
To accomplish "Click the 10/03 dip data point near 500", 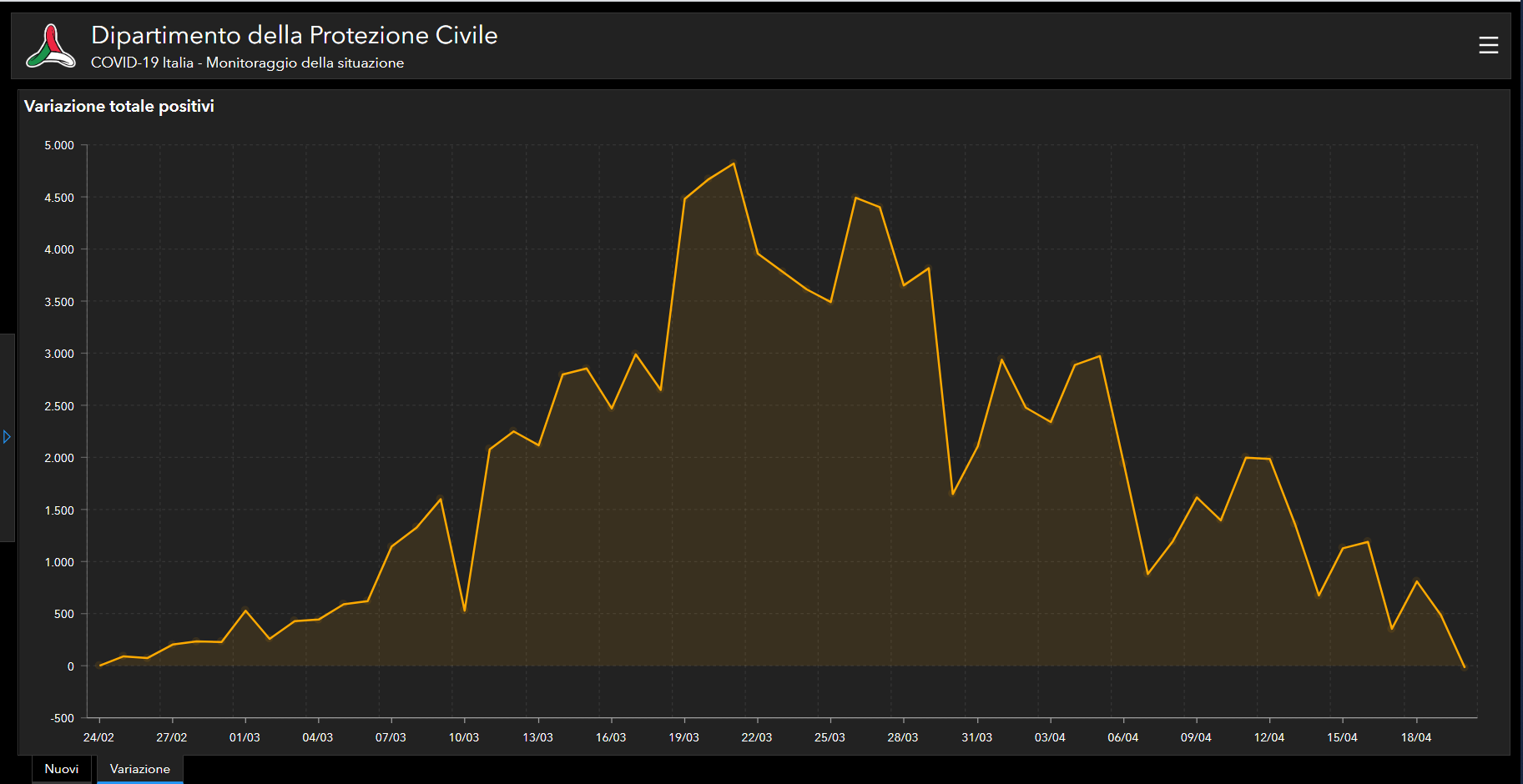I will (x=465, y=611).
